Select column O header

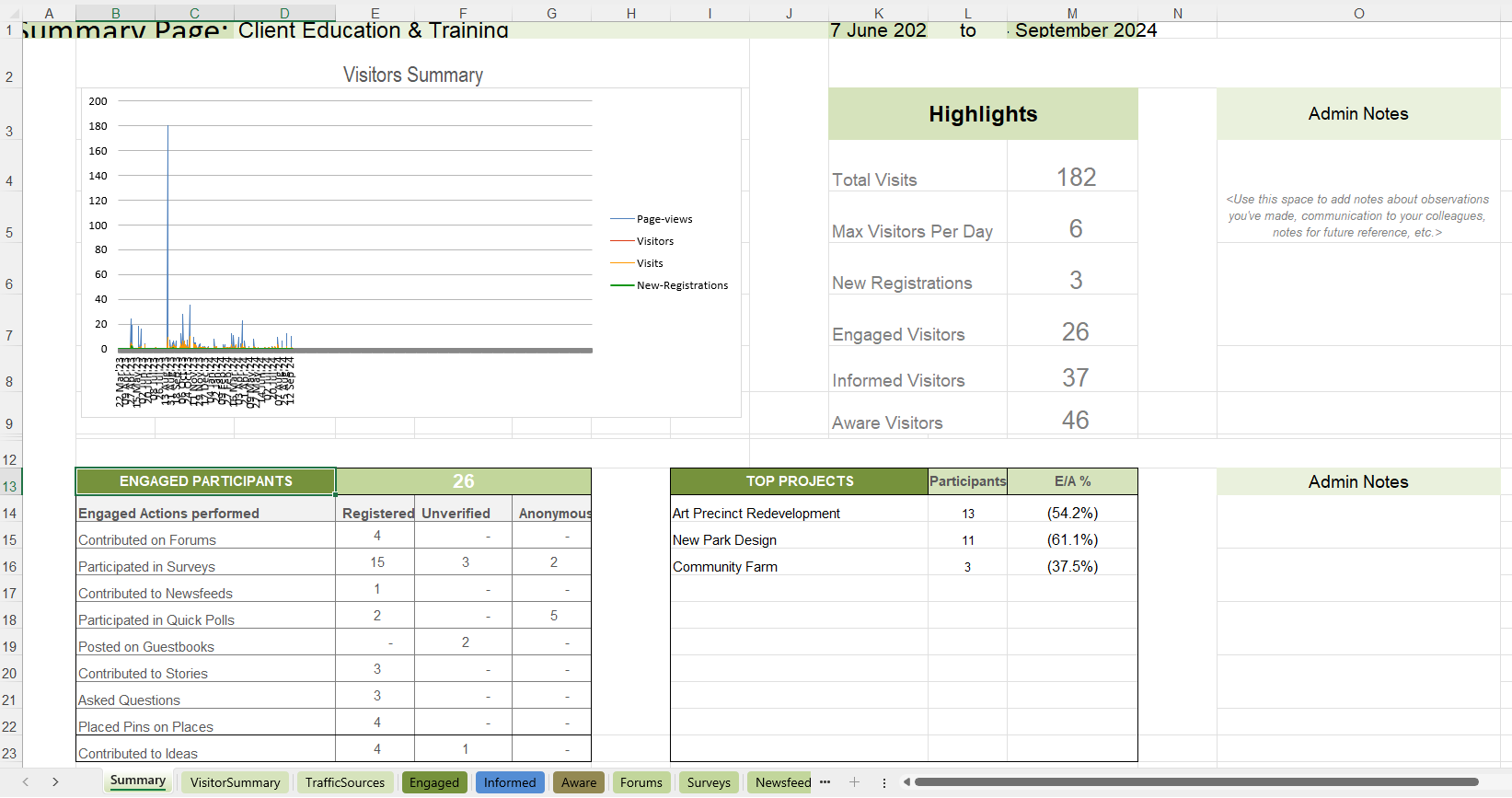[1359, 13]
